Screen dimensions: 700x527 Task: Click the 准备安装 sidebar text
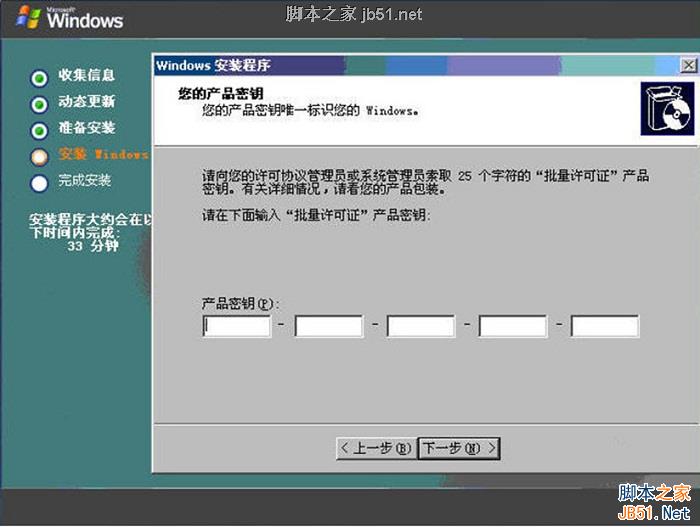point(87,128)
